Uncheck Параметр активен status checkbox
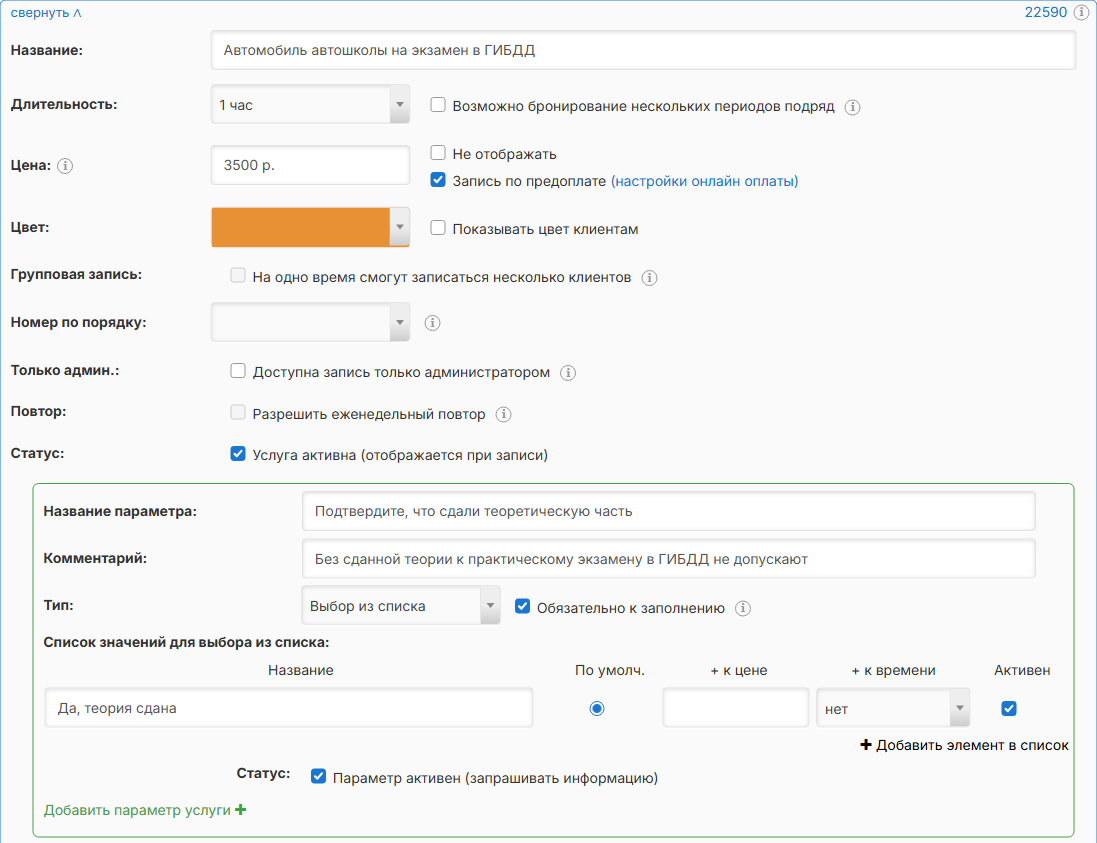 (318, 777)
